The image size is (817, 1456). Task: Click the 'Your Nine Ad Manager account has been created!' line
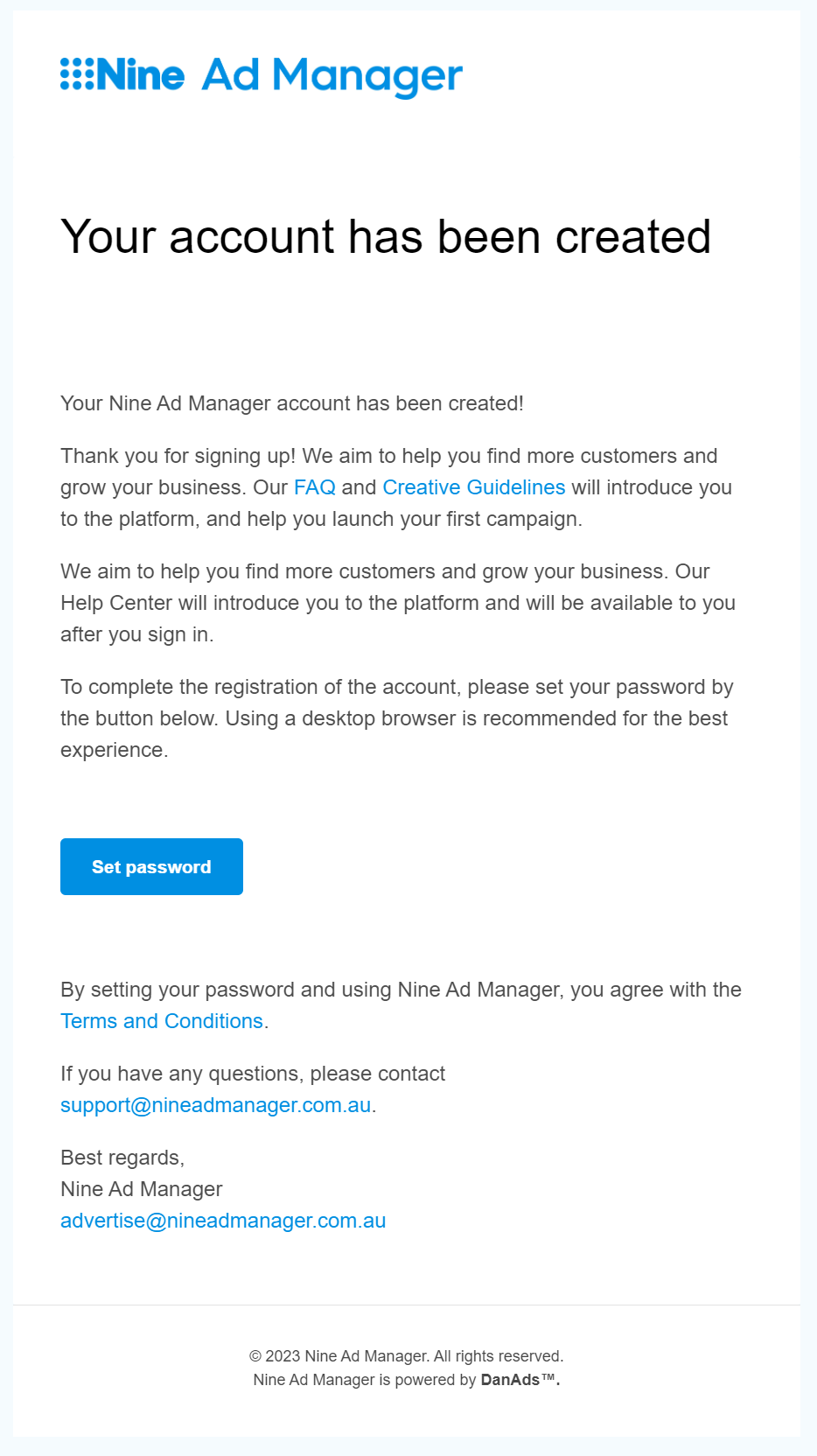292,403
